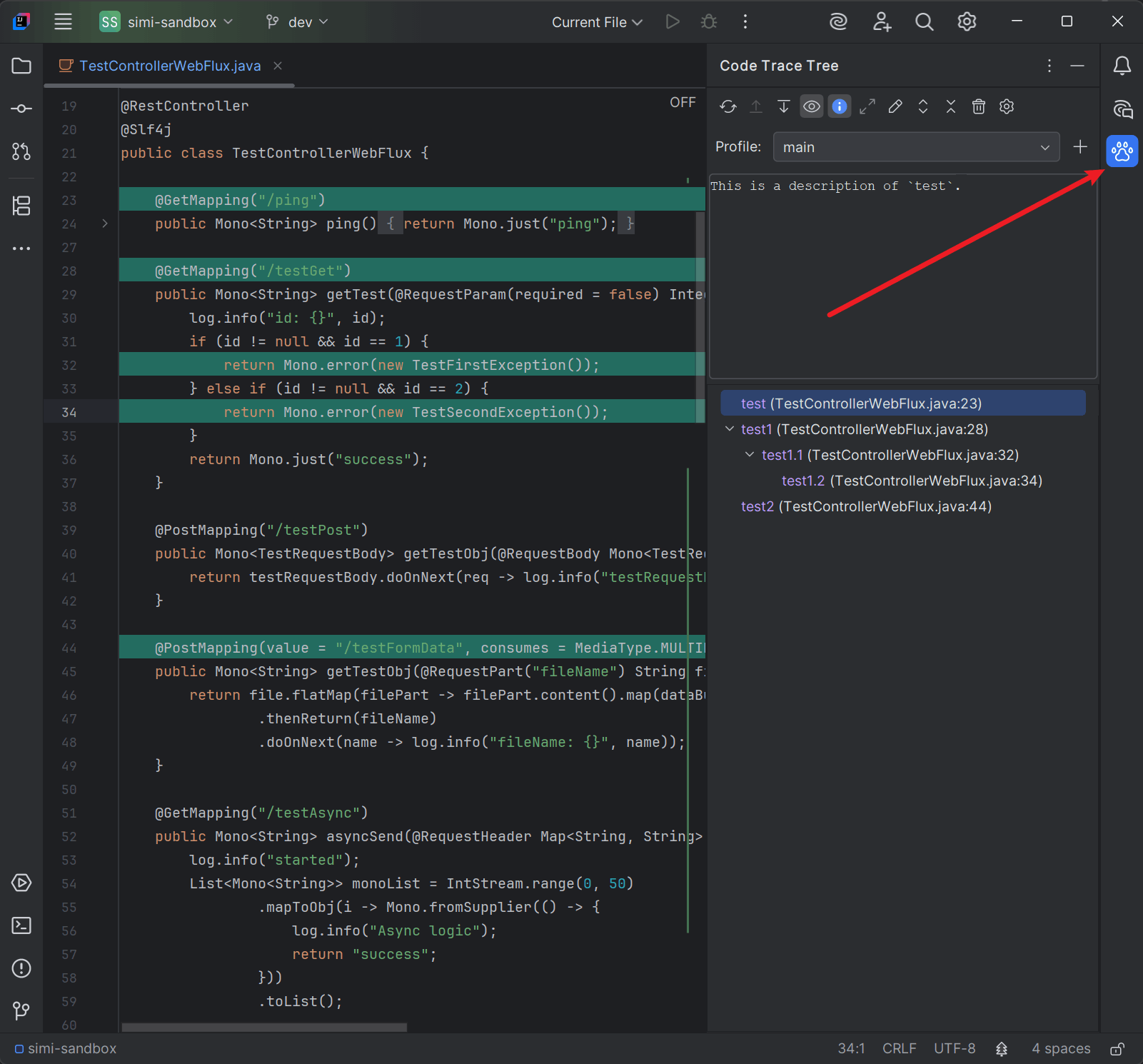Viewport: 1143px width, 1064px height.
Task: Select the test trace node line 23
Action: click(x=903, y=403)
